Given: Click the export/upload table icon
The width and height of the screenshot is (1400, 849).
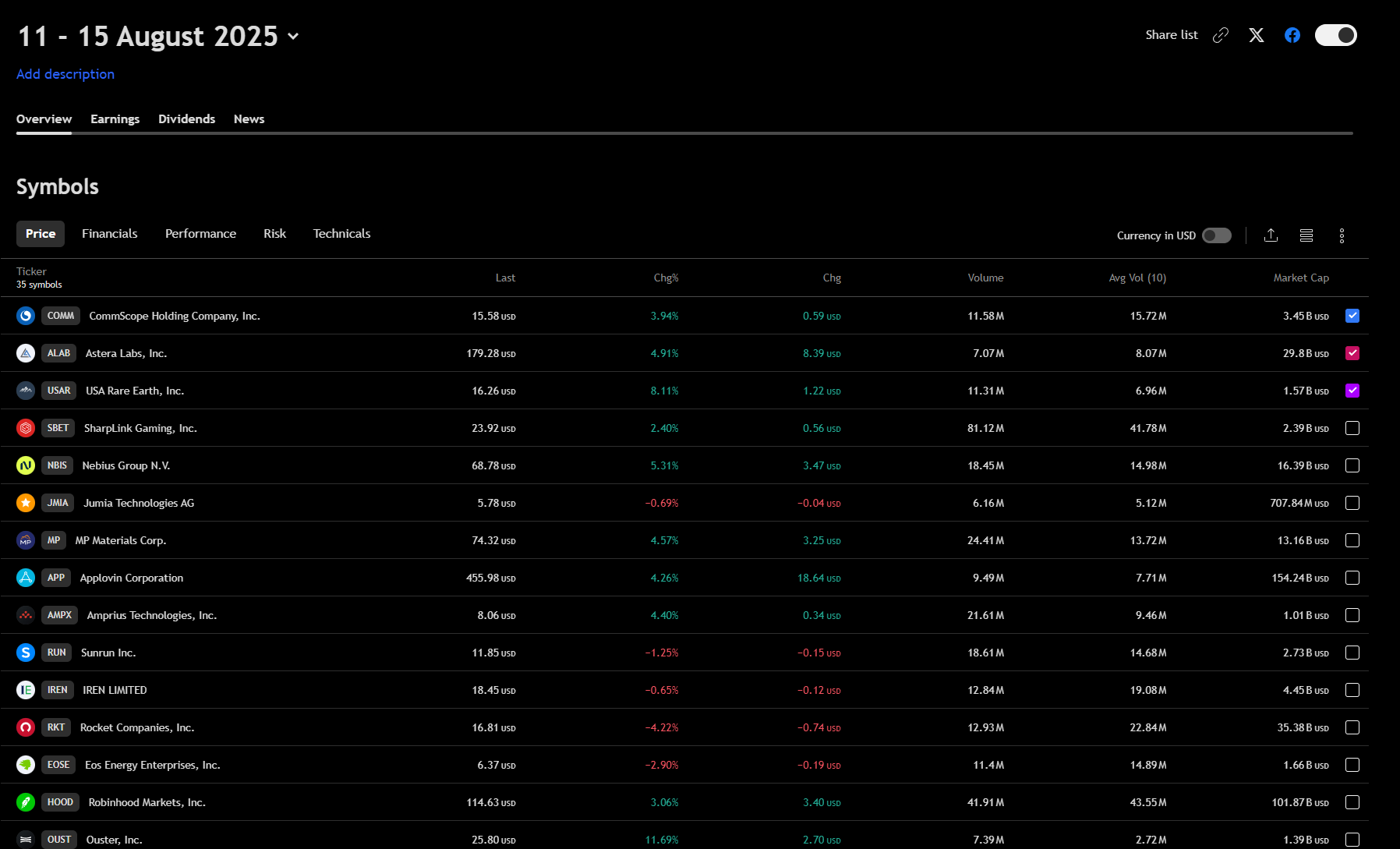Looking at the screenshot, I should 1271,235.
